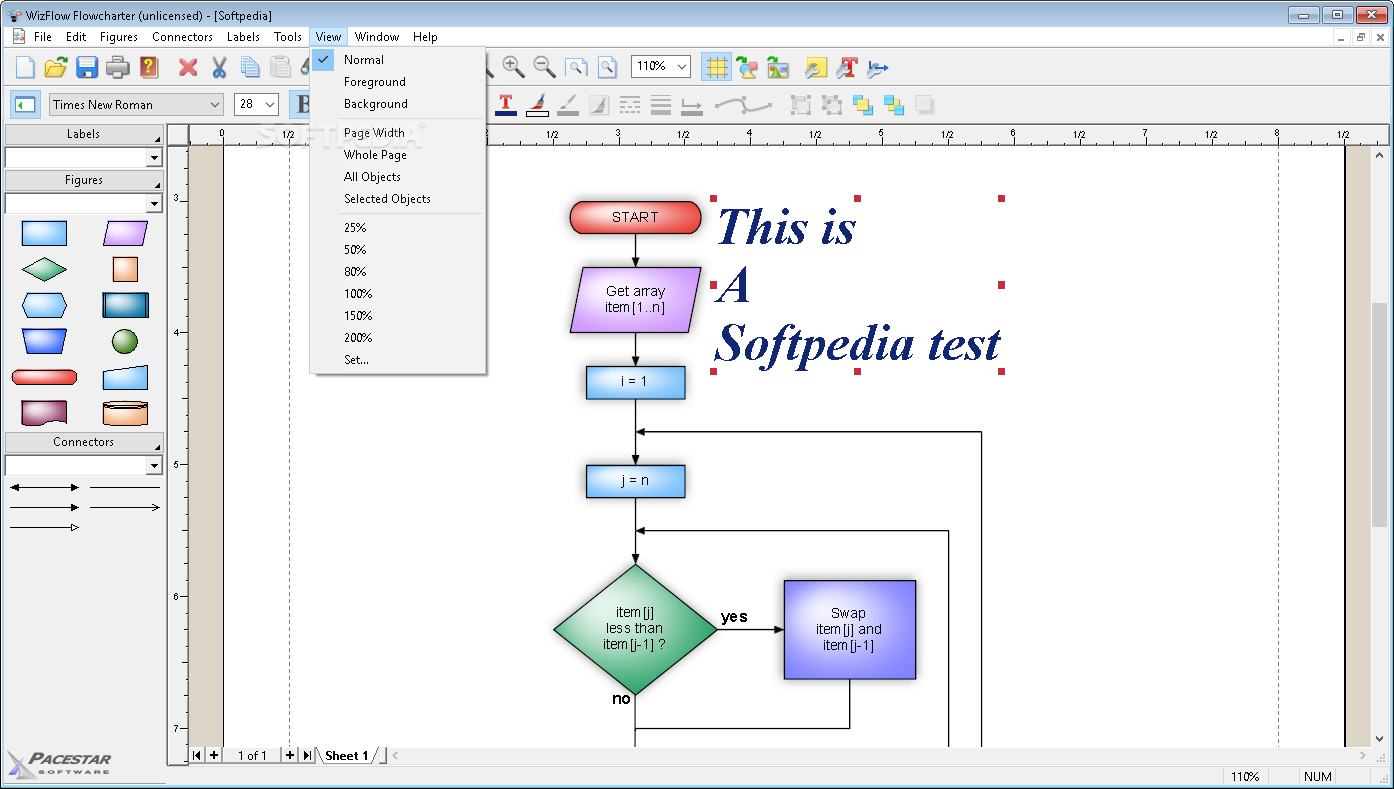Select the green circle figure
This screenshot has width=1394, height=789.
click(x=125, y=341)
